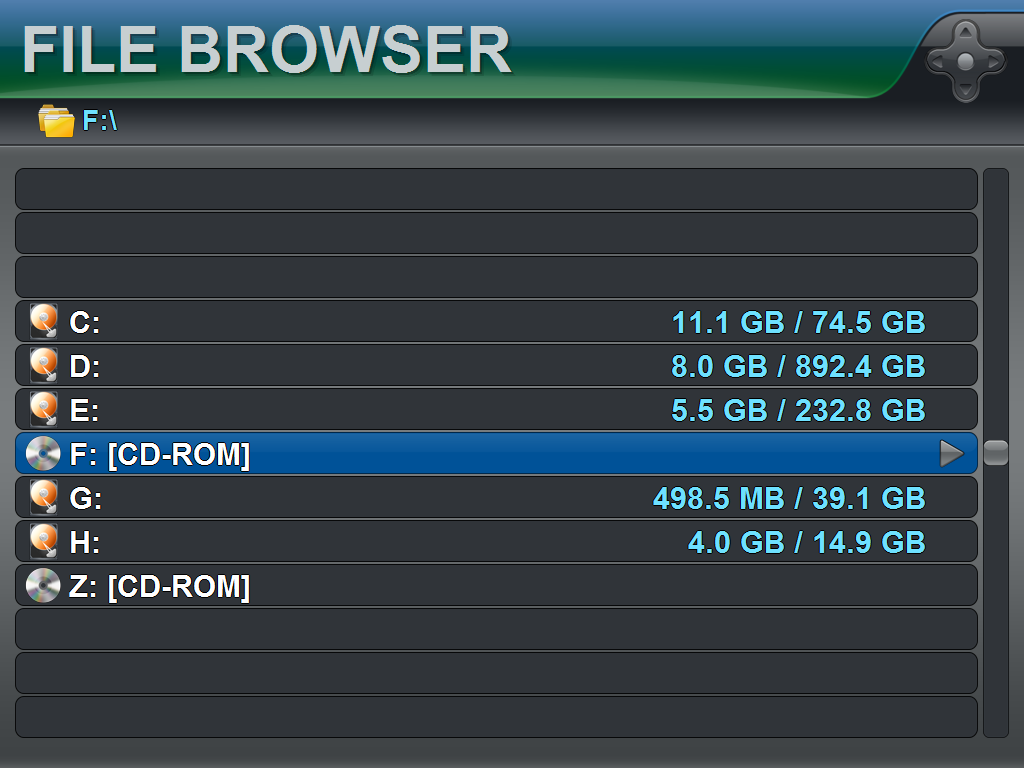
Task: Click the C: hard drive icon
Action: 43,322
